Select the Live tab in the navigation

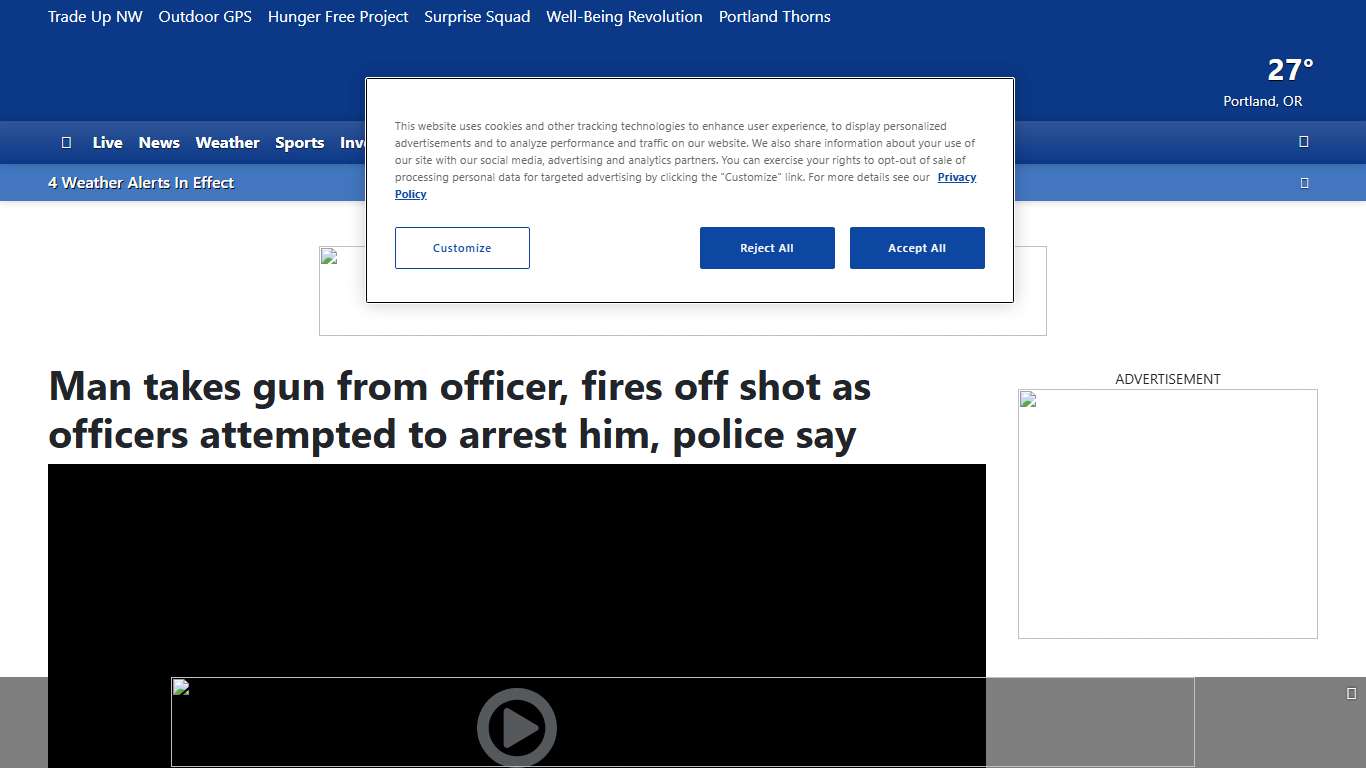pos(107,142)
